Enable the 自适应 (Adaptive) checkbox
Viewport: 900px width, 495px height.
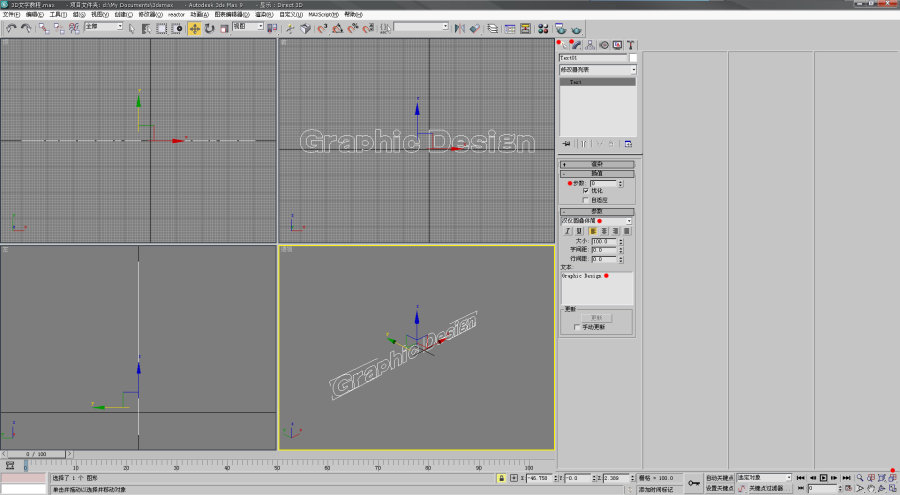pyautogui.click(x=585, y=200)
